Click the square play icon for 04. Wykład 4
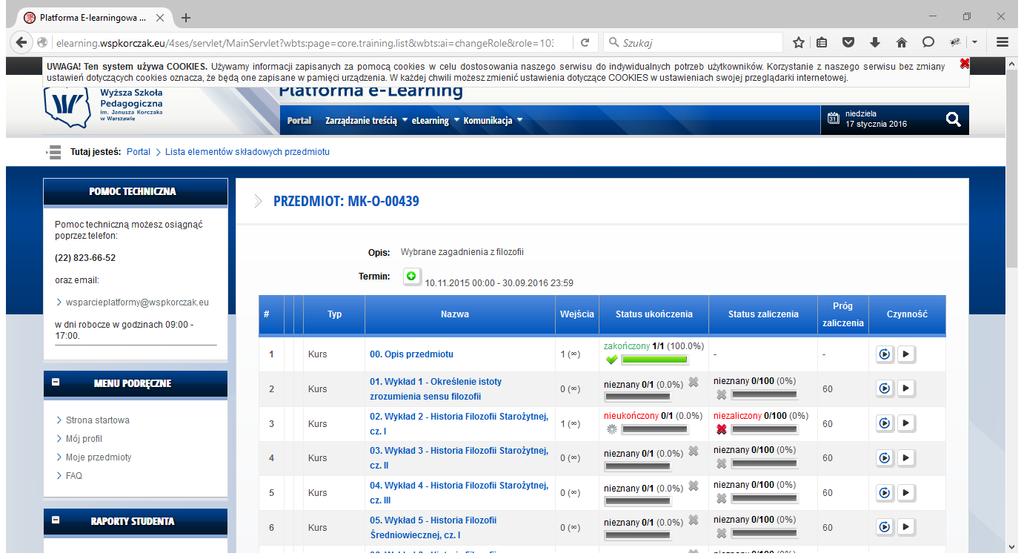Image resolution: width=1024 pixels, height=559 pixels. tap(906, 492)
